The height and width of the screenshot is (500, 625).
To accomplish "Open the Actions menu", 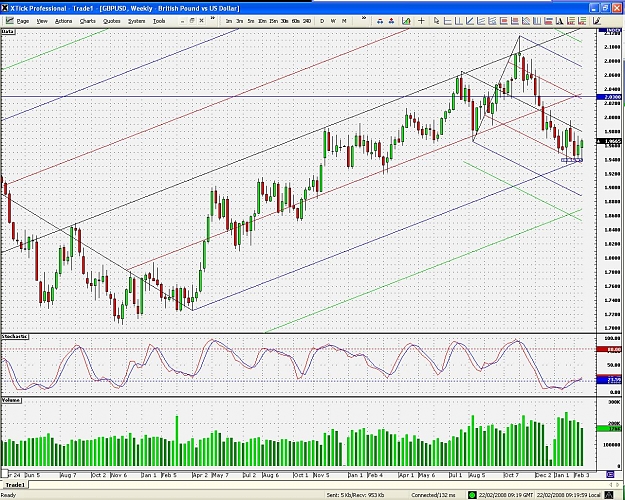I will (63, 21).
